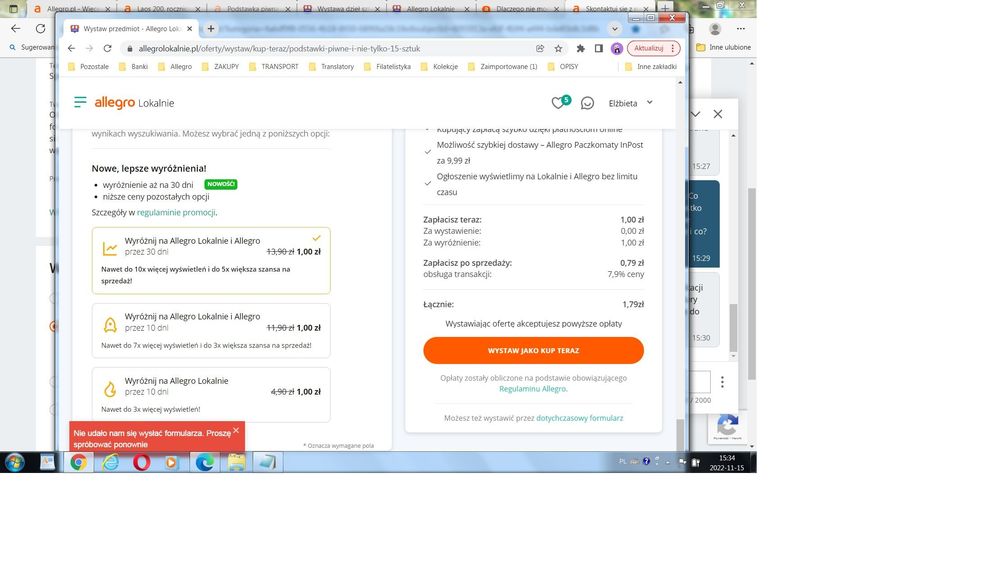Open a new tab in front Chrome window
This screenshot has height=573, width=999.
click(211, 29)
